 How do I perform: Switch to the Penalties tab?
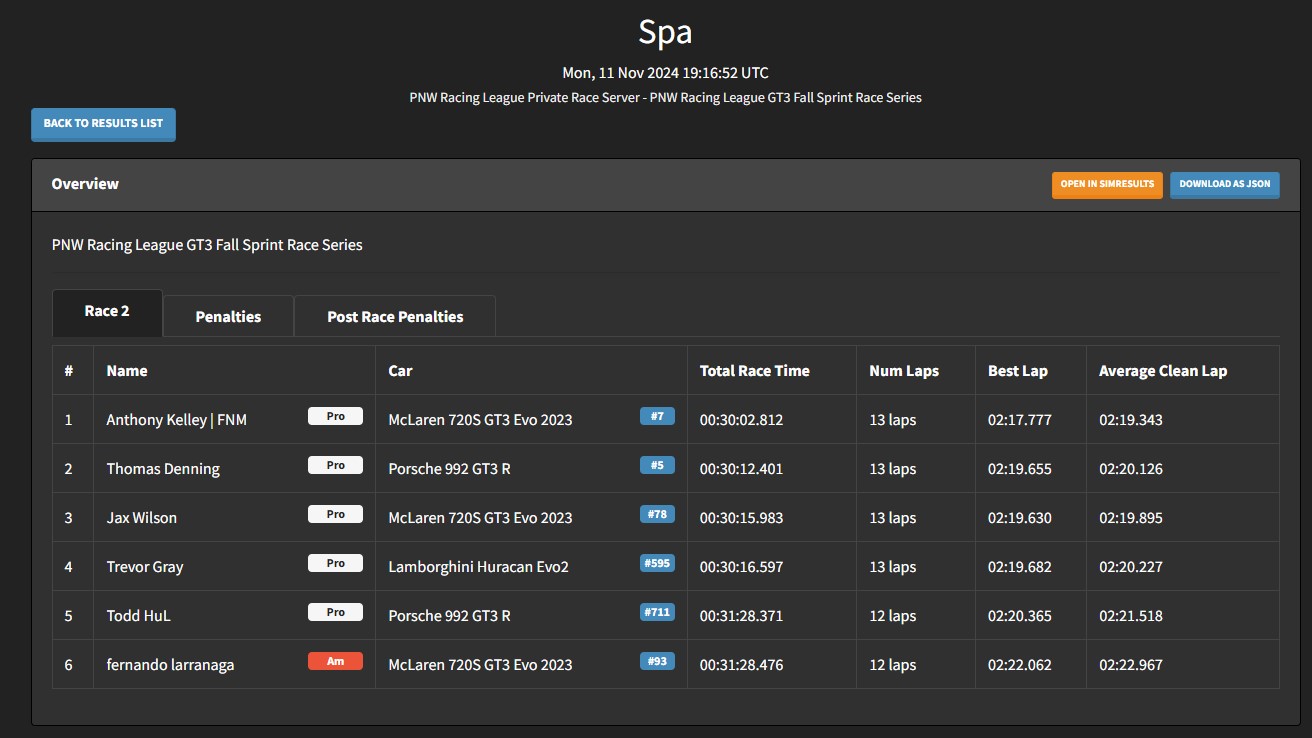(228, 316)
